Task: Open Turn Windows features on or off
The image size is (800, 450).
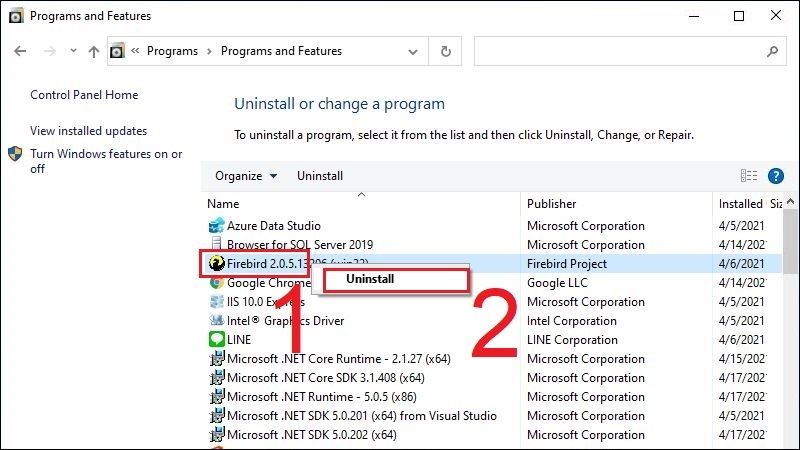Action: (x=106, y=161)
